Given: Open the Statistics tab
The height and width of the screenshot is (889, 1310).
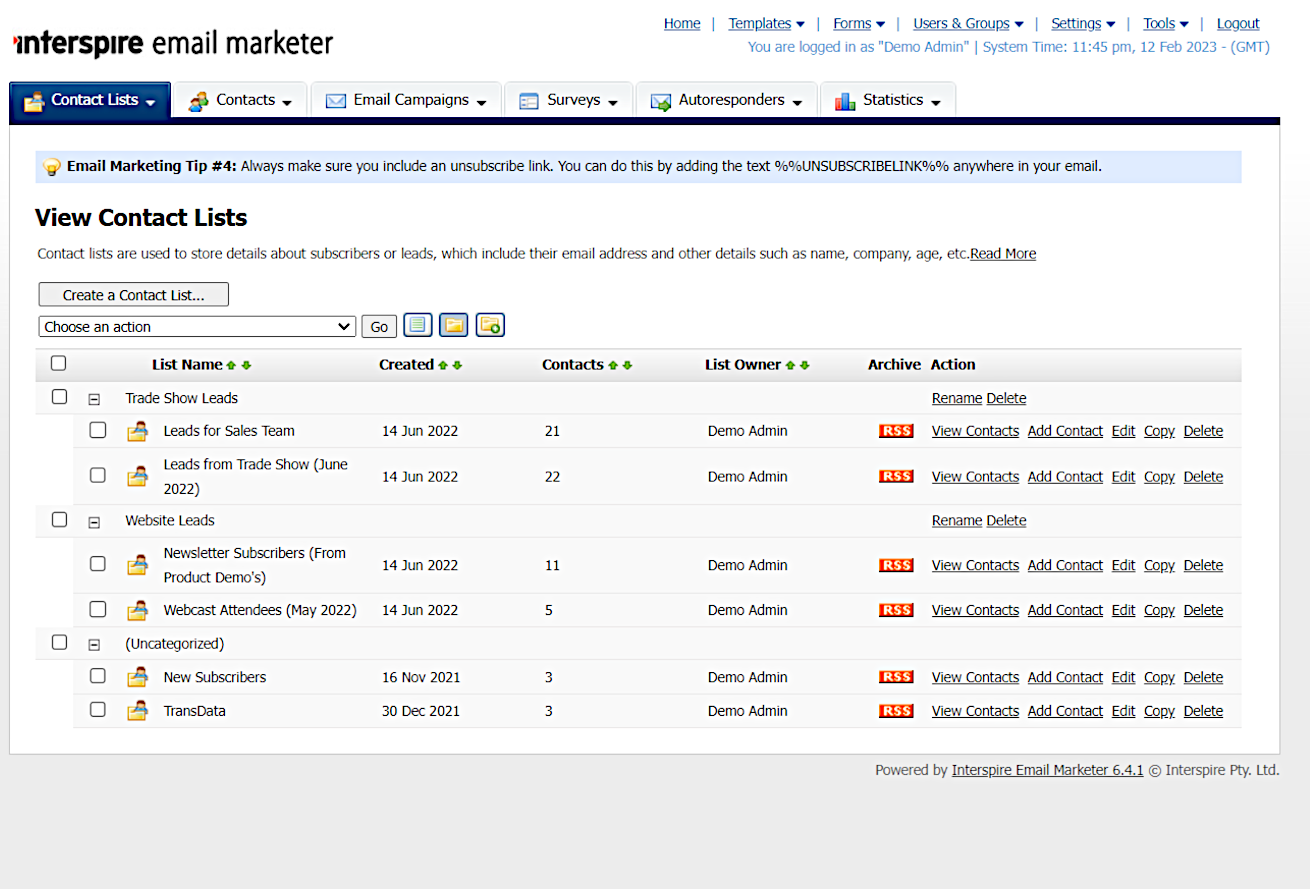Looking at the screenshot, I should pos(888,100).
